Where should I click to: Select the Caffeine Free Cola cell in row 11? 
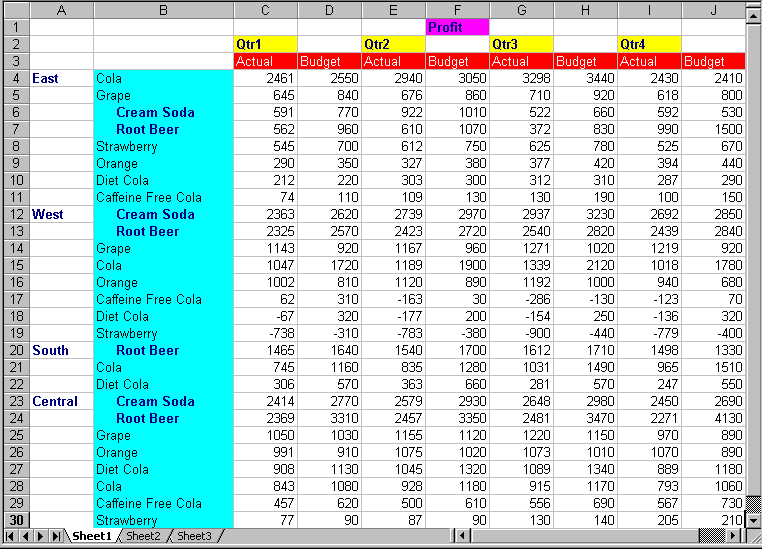[x=163, y=197]
